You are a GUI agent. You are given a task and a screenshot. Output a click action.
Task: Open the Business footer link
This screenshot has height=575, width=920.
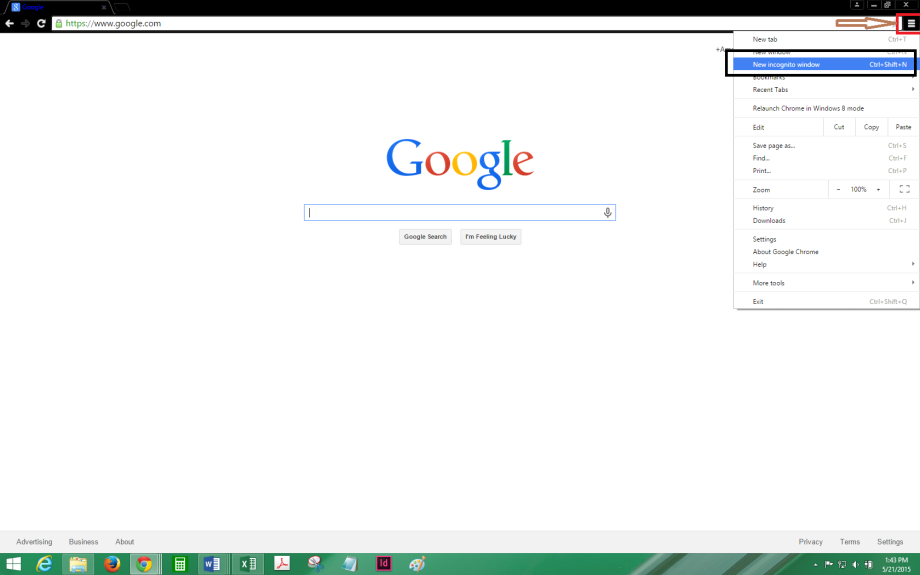click(x=83, y=542)
